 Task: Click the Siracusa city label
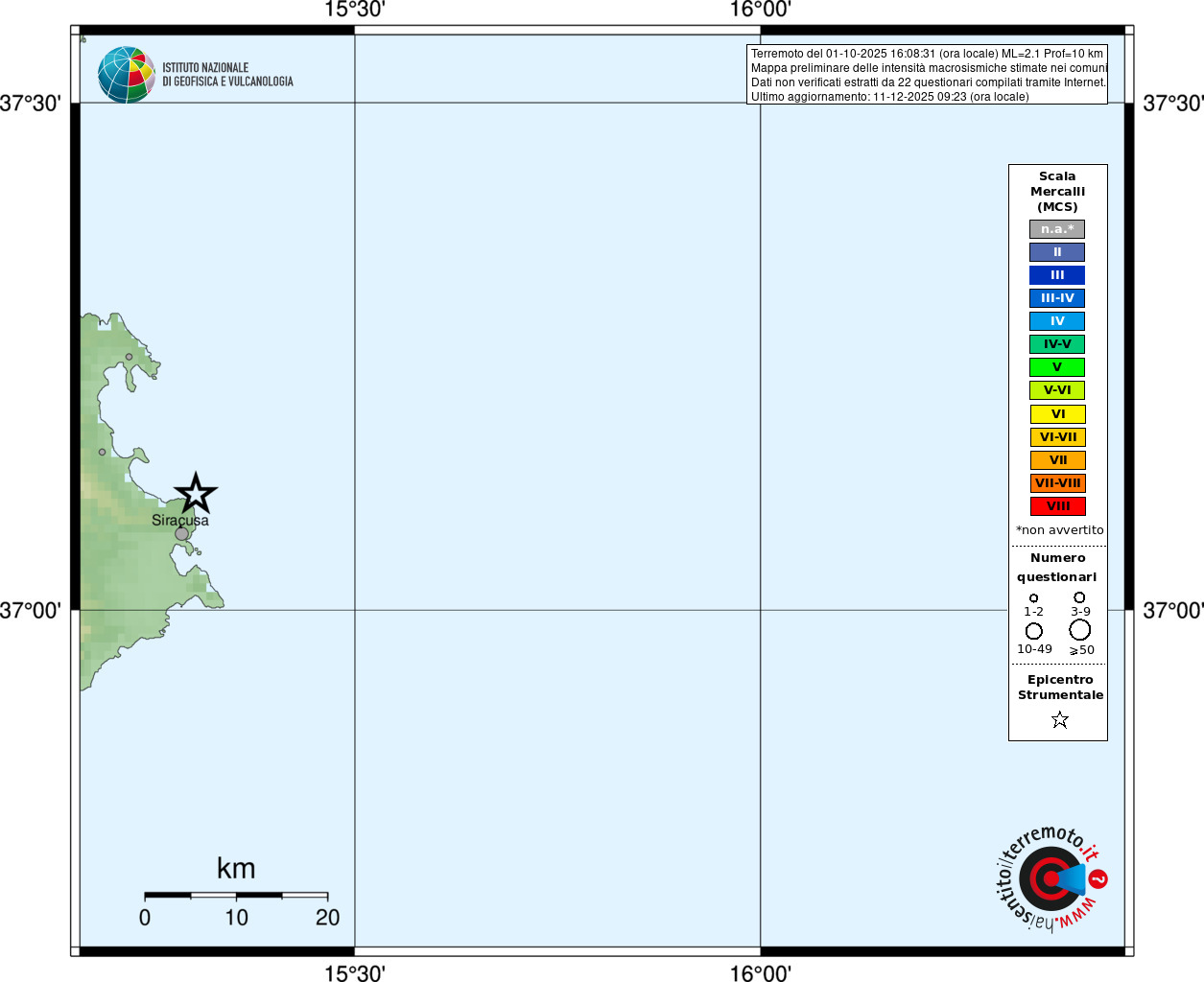pos(180,520)
